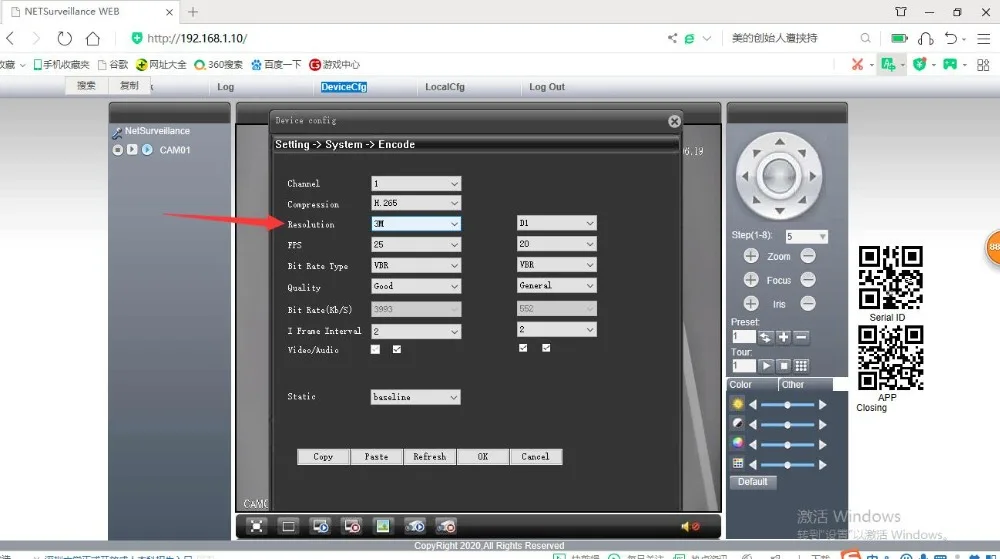Open the Step(1-8) dropdown
Screen dimensions: 1000x559
pos(806,236)
